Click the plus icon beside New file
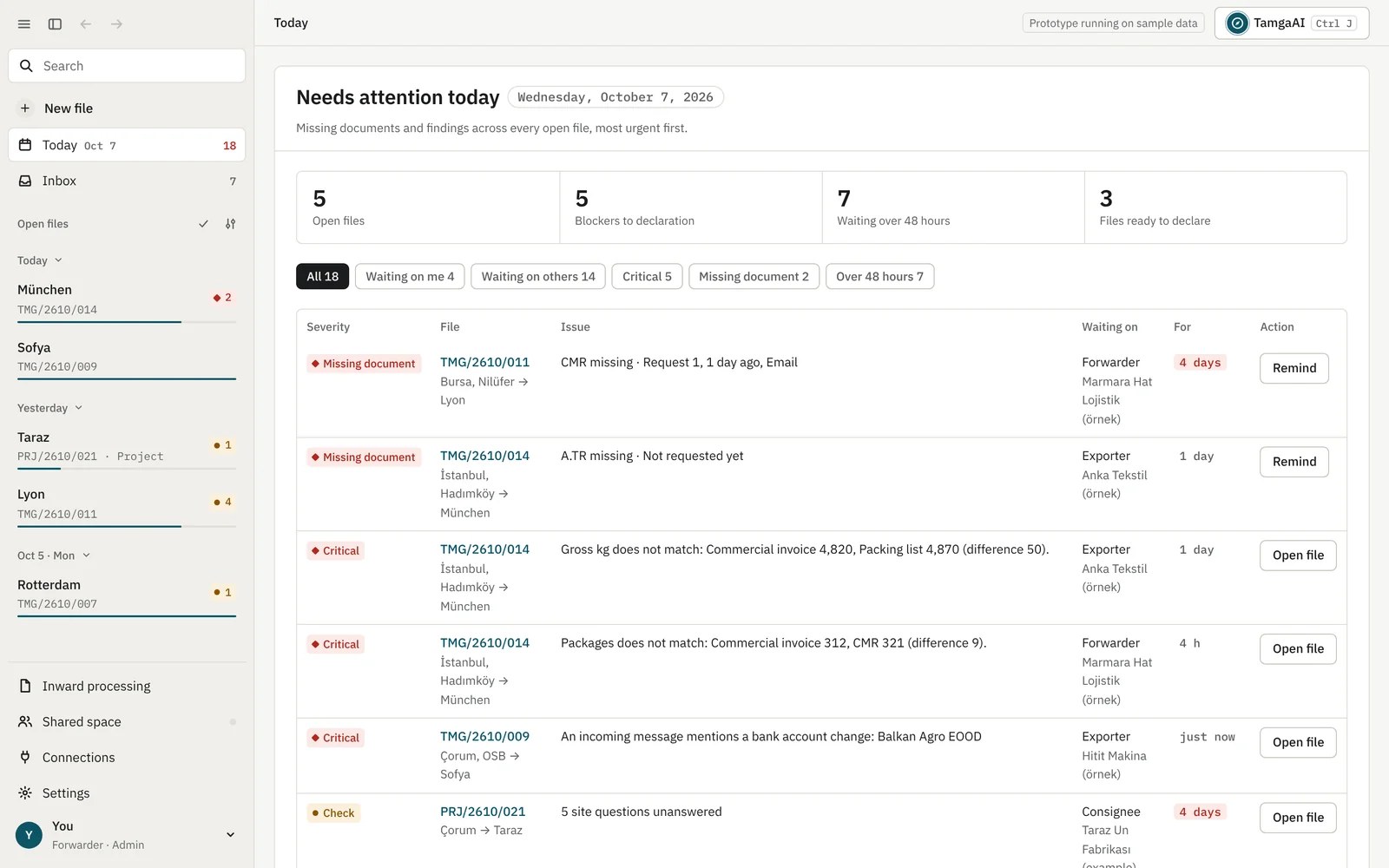The width and height of the screenshot is (1389, 868). [x=25, y=108]
